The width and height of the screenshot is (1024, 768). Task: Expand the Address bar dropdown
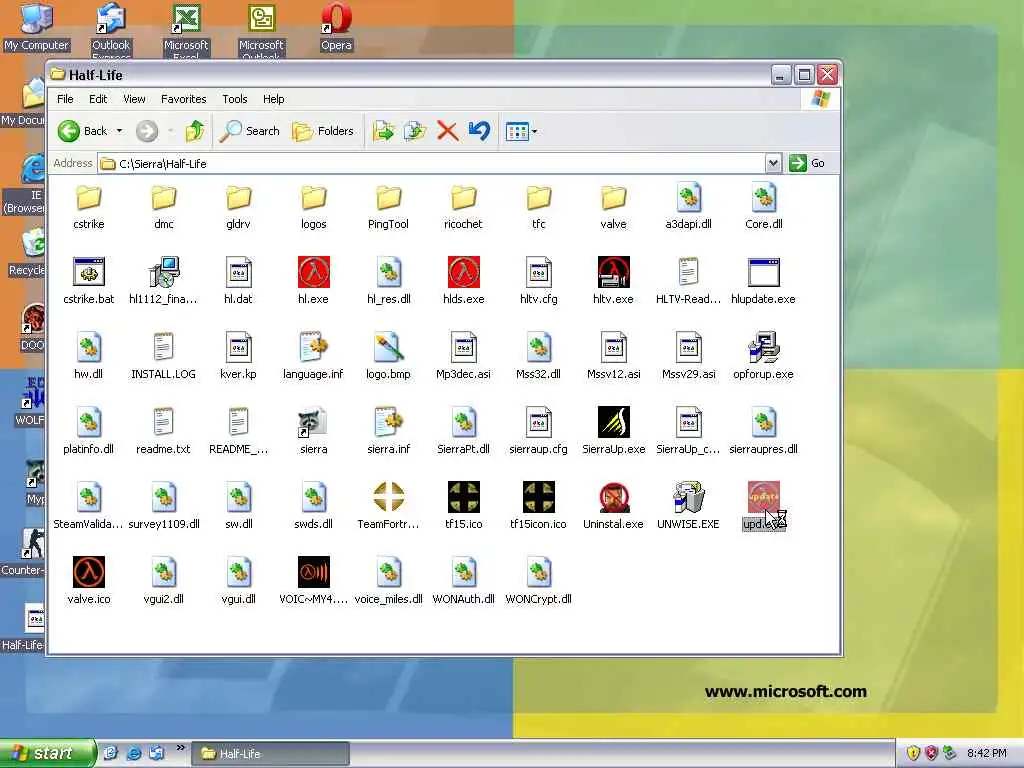773,163
